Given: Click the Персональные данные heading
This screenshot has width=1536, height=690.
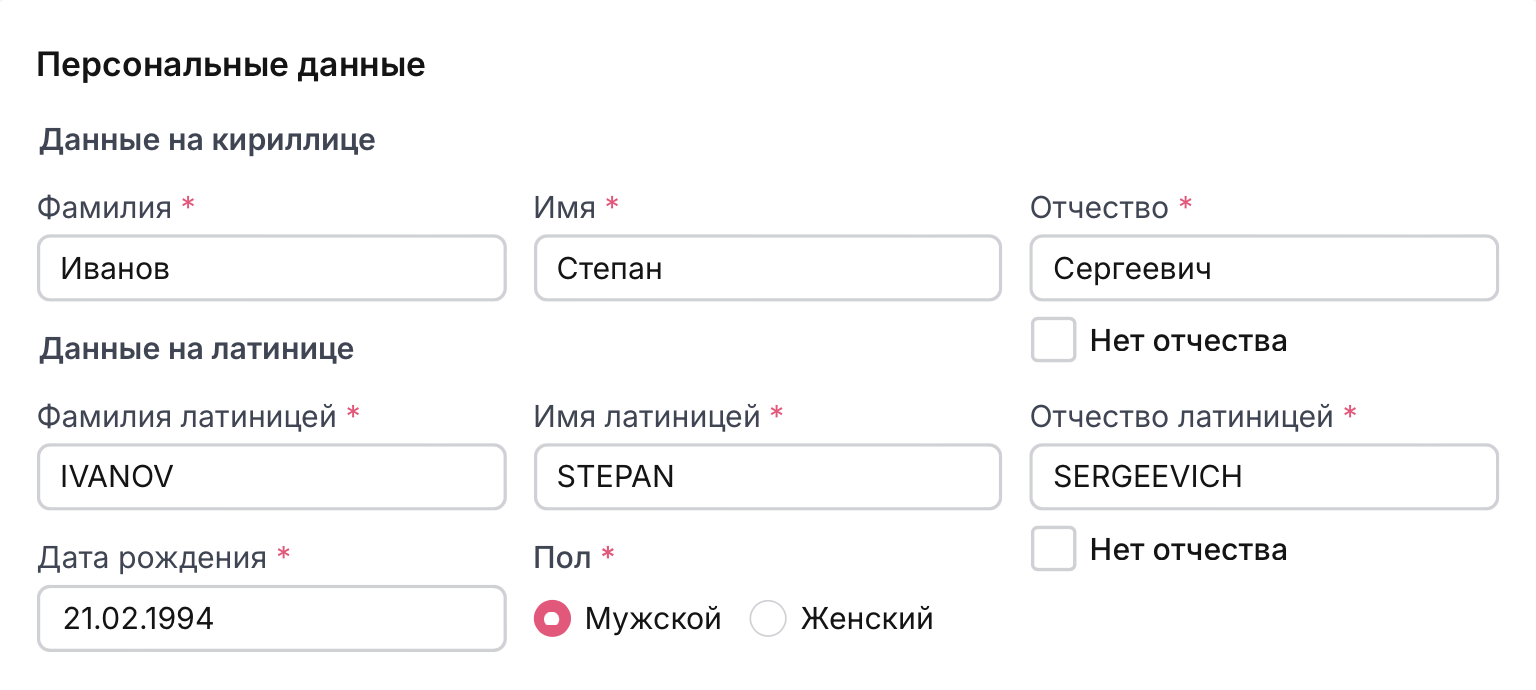Looking at the screenshot, I should [231, 65].
